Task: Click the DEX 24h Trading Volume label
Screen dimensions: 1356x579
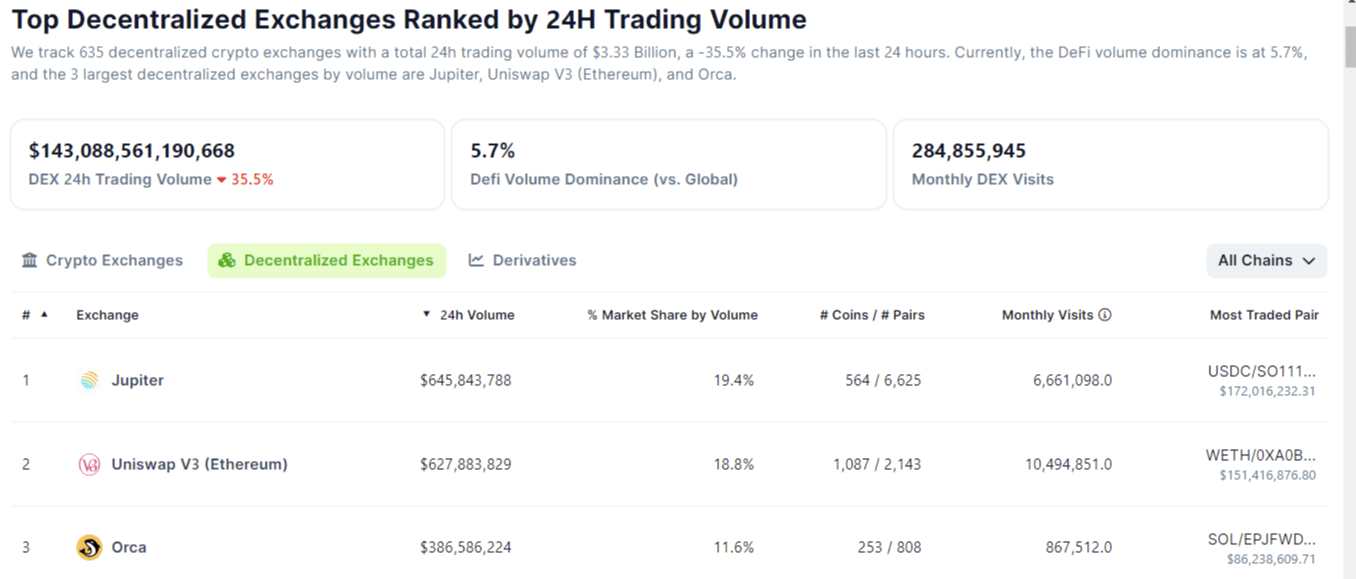Action: 120,180
